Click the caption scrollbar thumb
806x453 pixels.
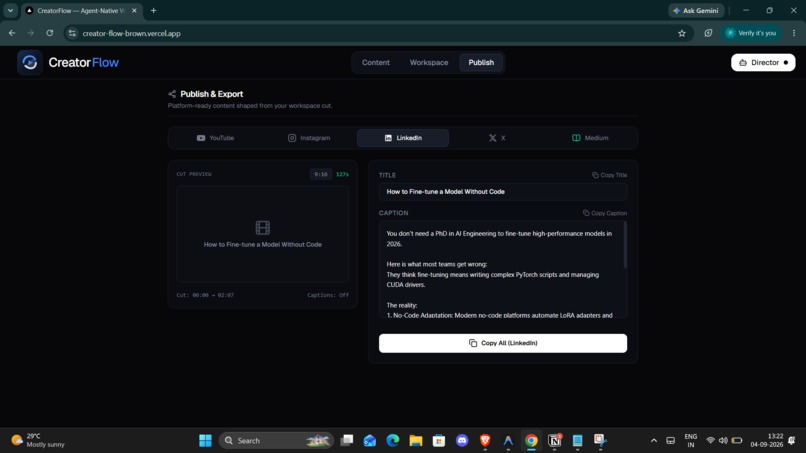(x=625, y=245)
